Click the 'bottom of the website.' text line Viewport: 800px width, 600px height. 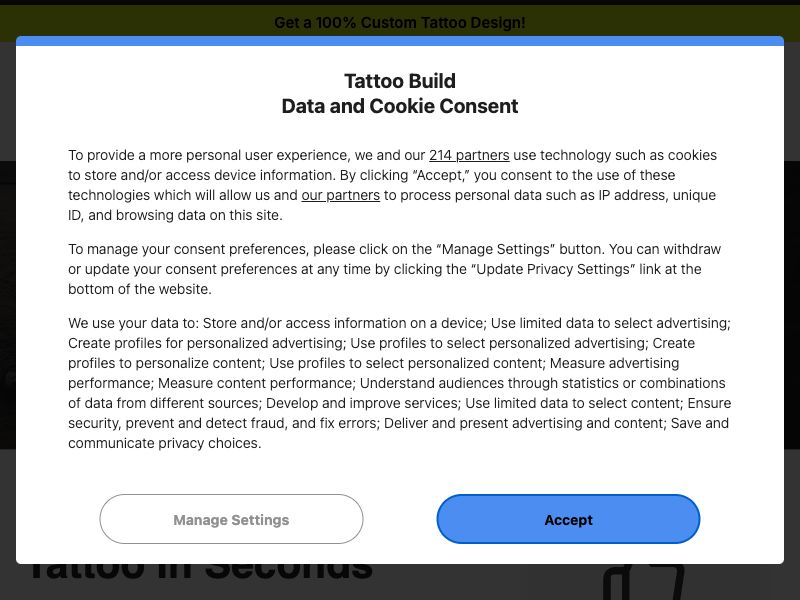pyautogui.click(x=139, y=289)
